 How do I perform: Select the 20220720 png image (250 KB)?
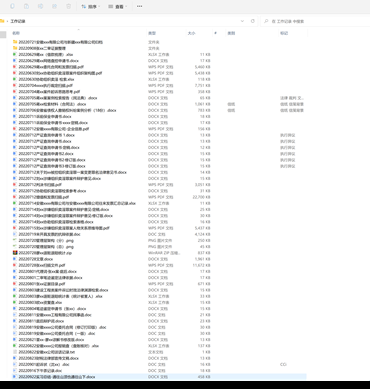pyautogui.click(x=46, y=240)
